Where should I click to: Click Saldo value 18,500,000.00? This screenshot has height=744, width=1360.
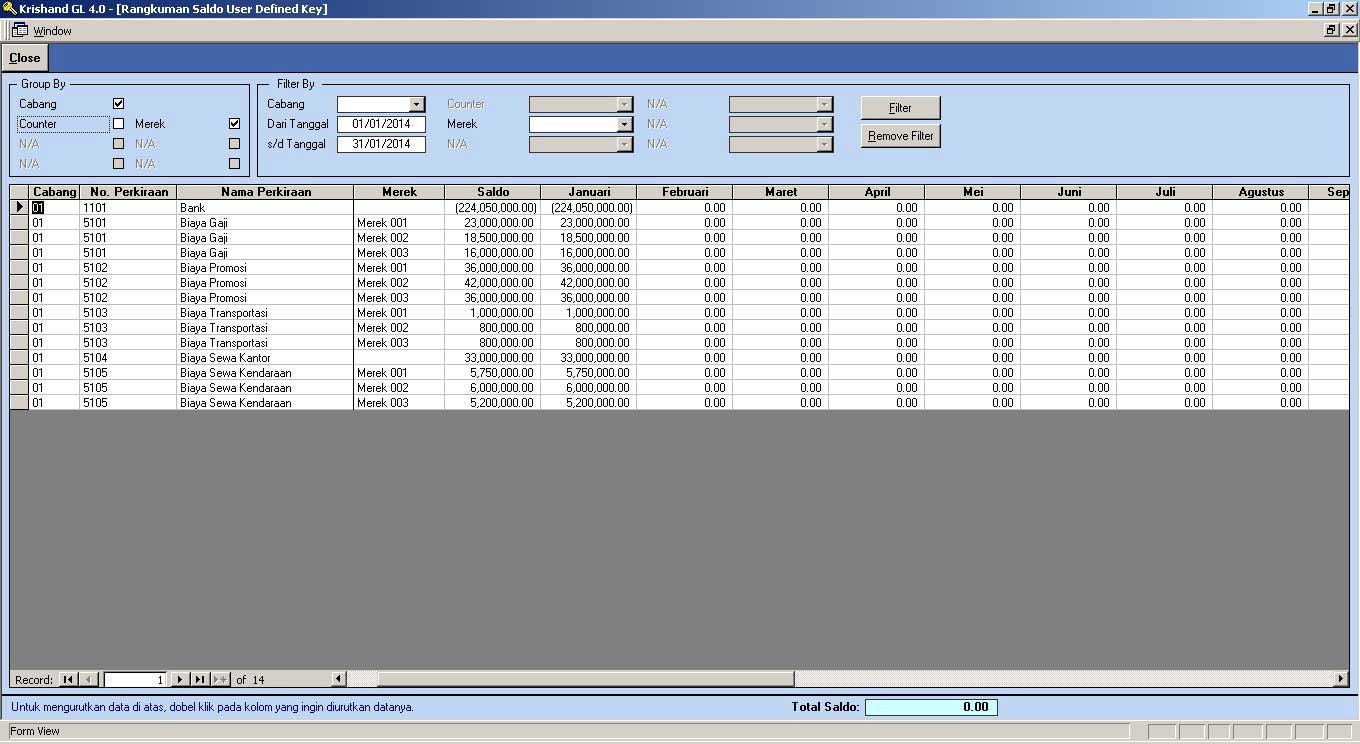point(493,238)
